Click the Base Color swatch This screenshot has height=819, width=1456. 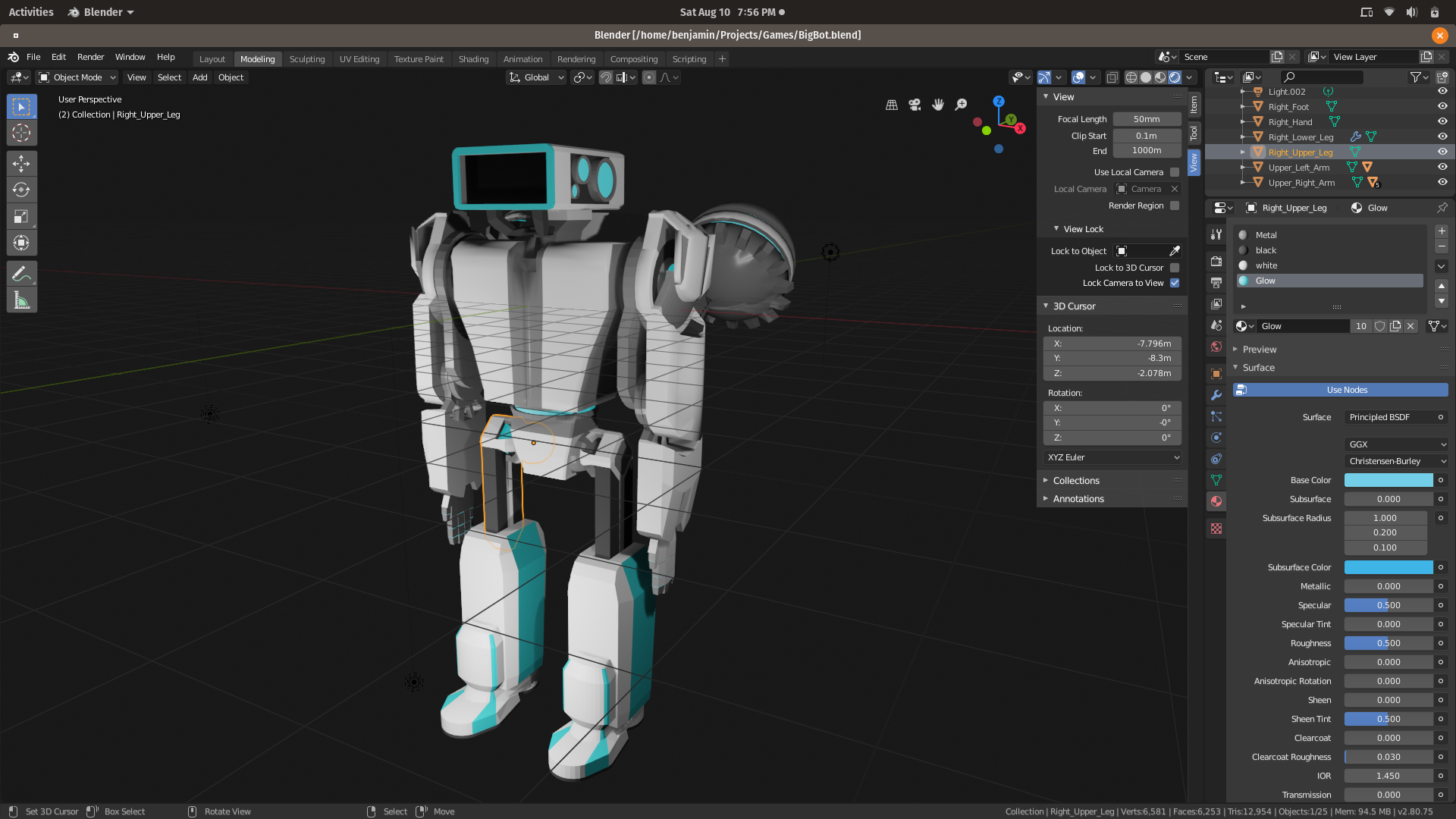coord(1388,480)
